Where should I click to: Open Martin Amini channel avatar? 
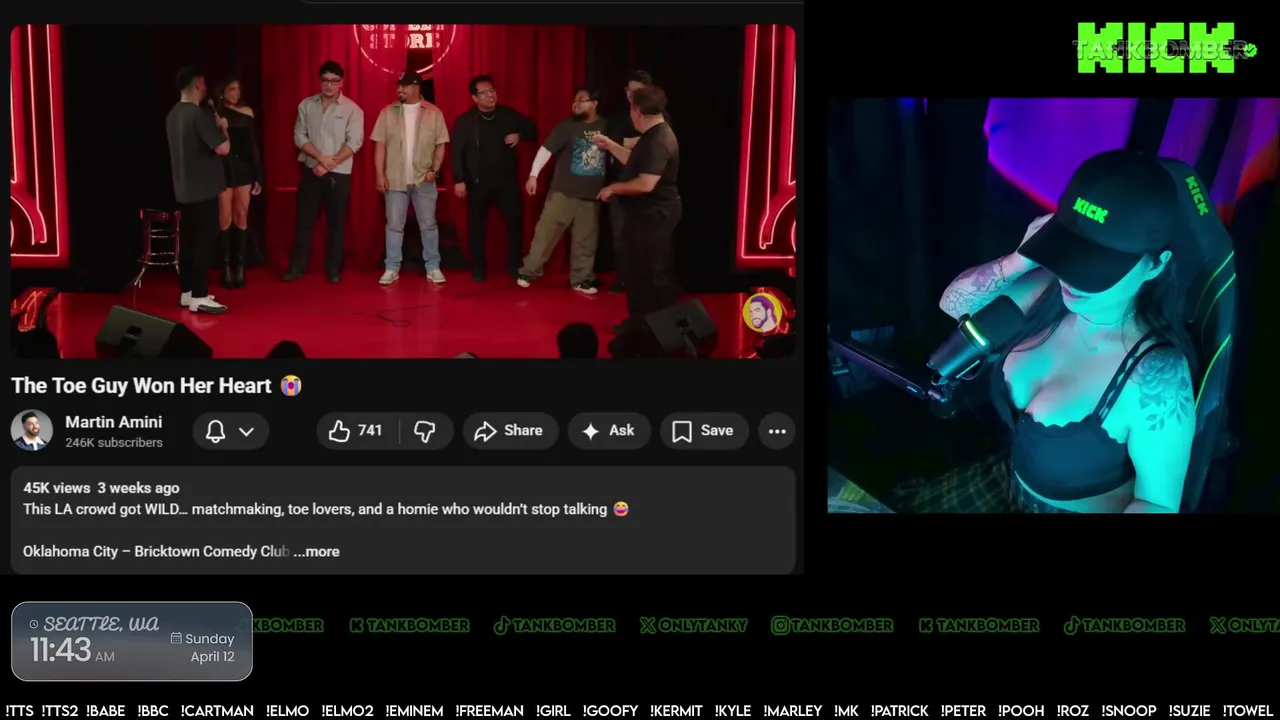click(x=32, y=431)
